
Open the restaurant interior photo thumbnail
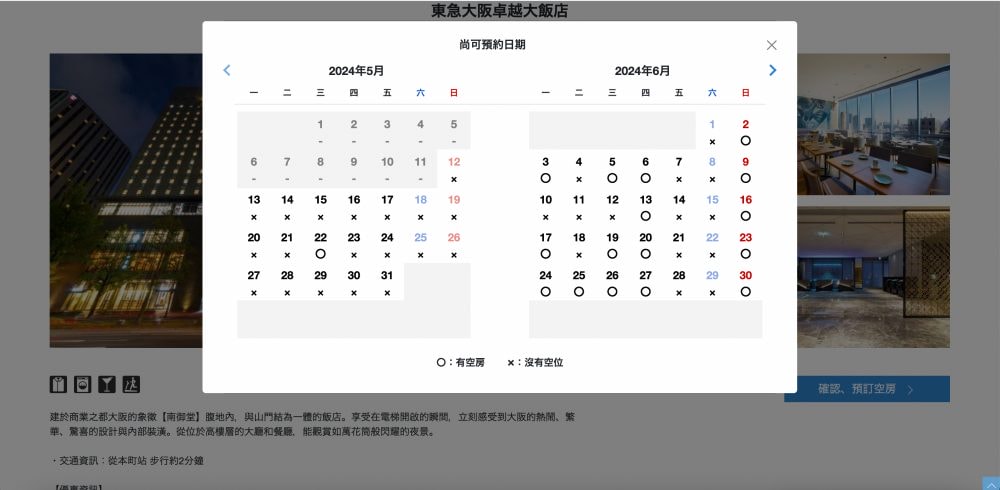(873, 124)
